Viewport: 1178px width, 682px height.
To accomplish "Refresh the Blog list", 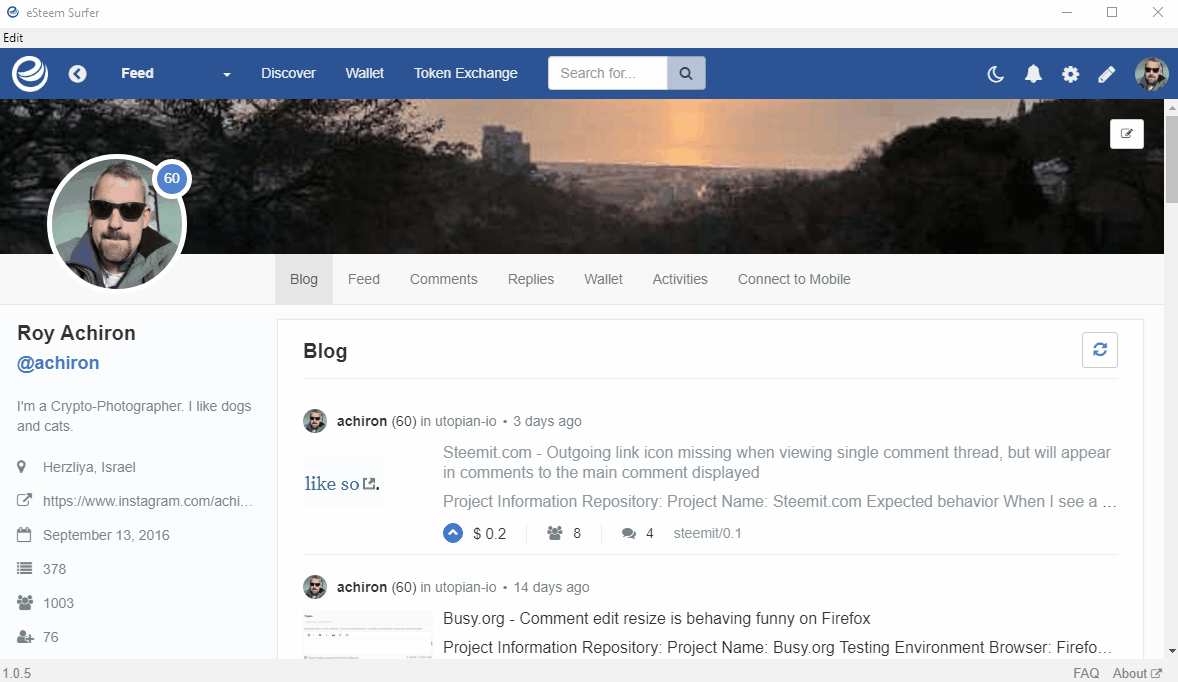I will pos(1100,350).
